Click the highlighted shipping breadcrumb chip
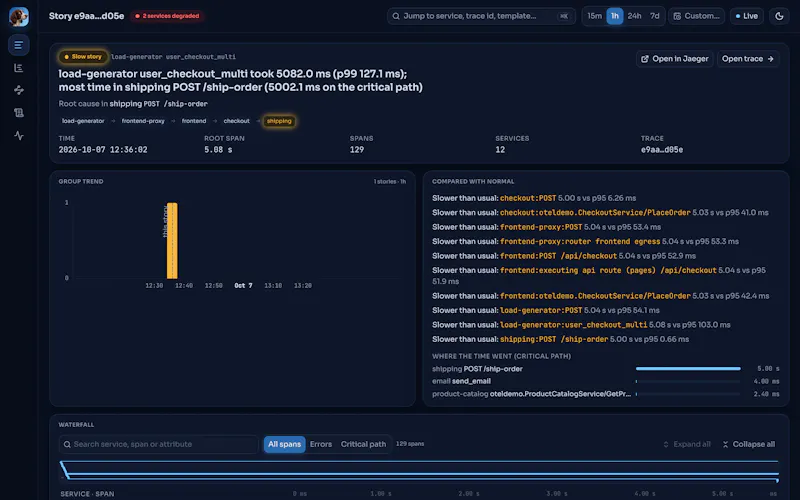The width and height of the screenshot is (800, 500). (x=279, y=121)
